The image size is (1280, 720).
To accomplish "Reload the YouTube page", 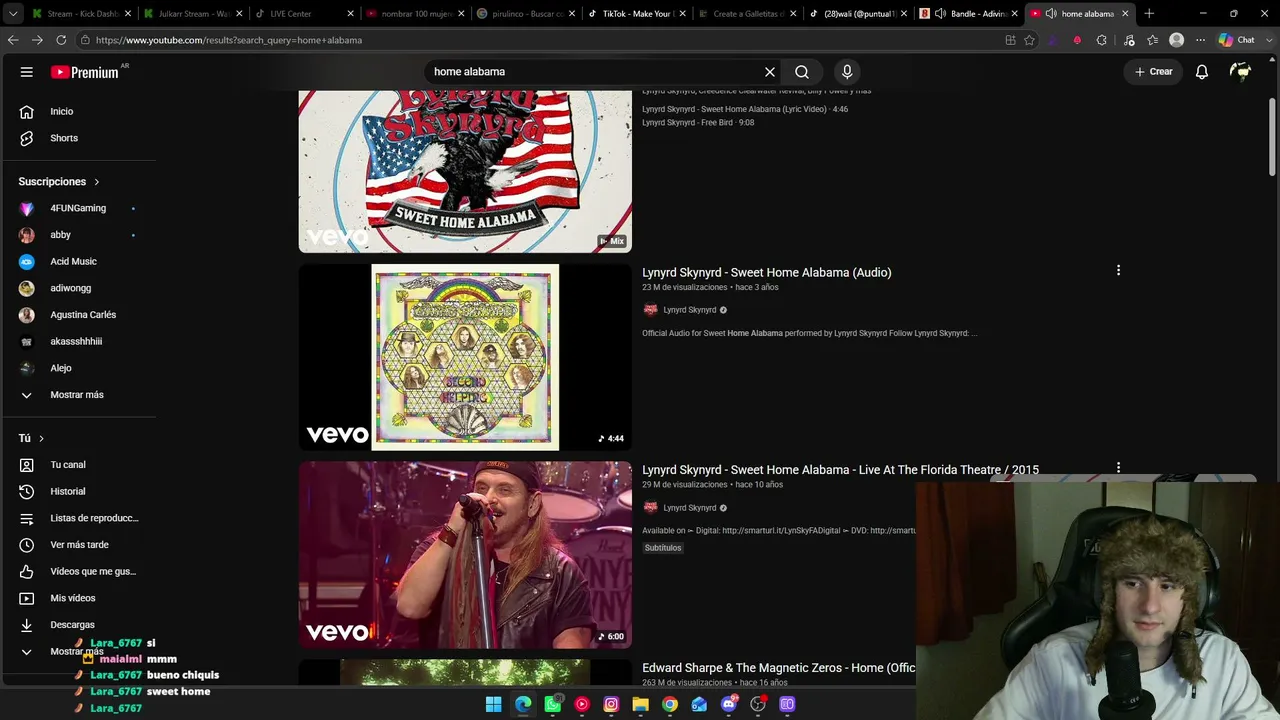I will tap(61, 40).
